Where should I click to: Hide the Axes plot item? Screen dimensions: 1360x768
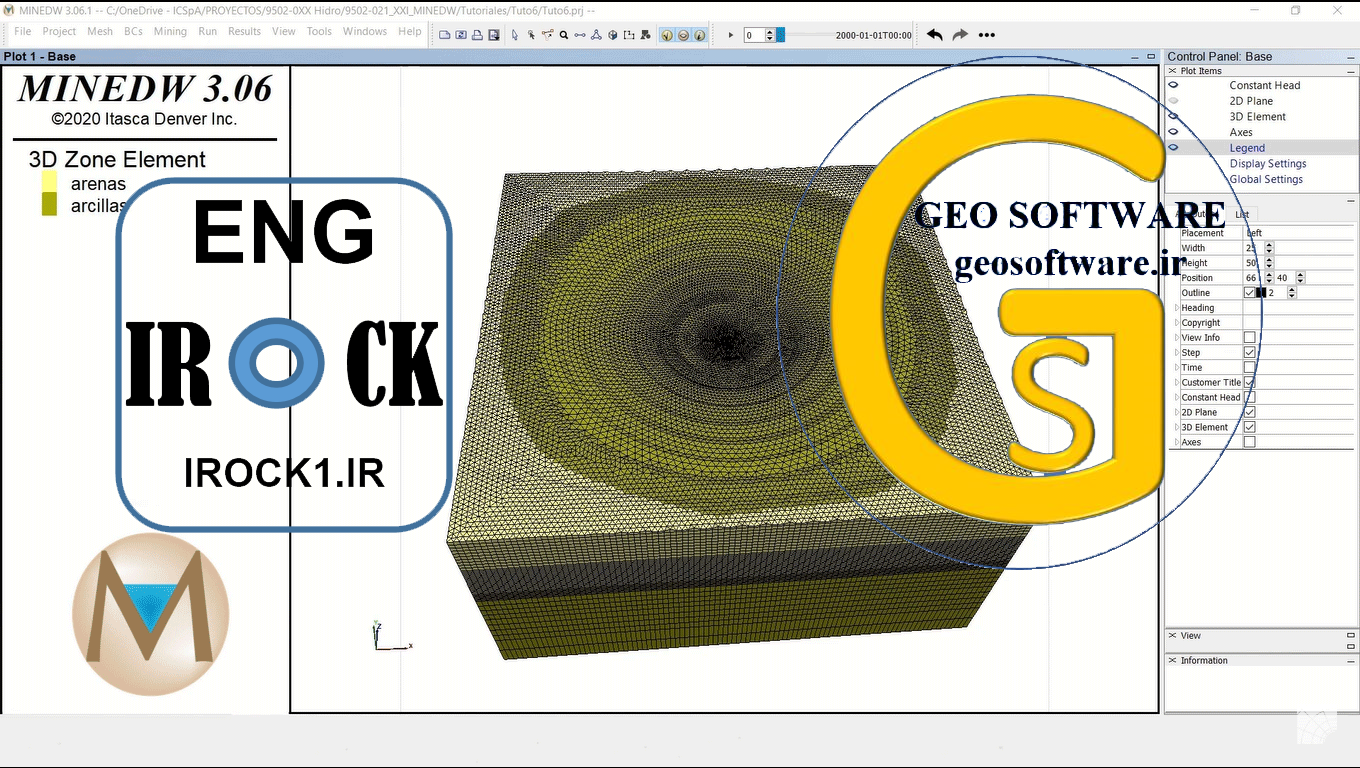click(1174, 132)
